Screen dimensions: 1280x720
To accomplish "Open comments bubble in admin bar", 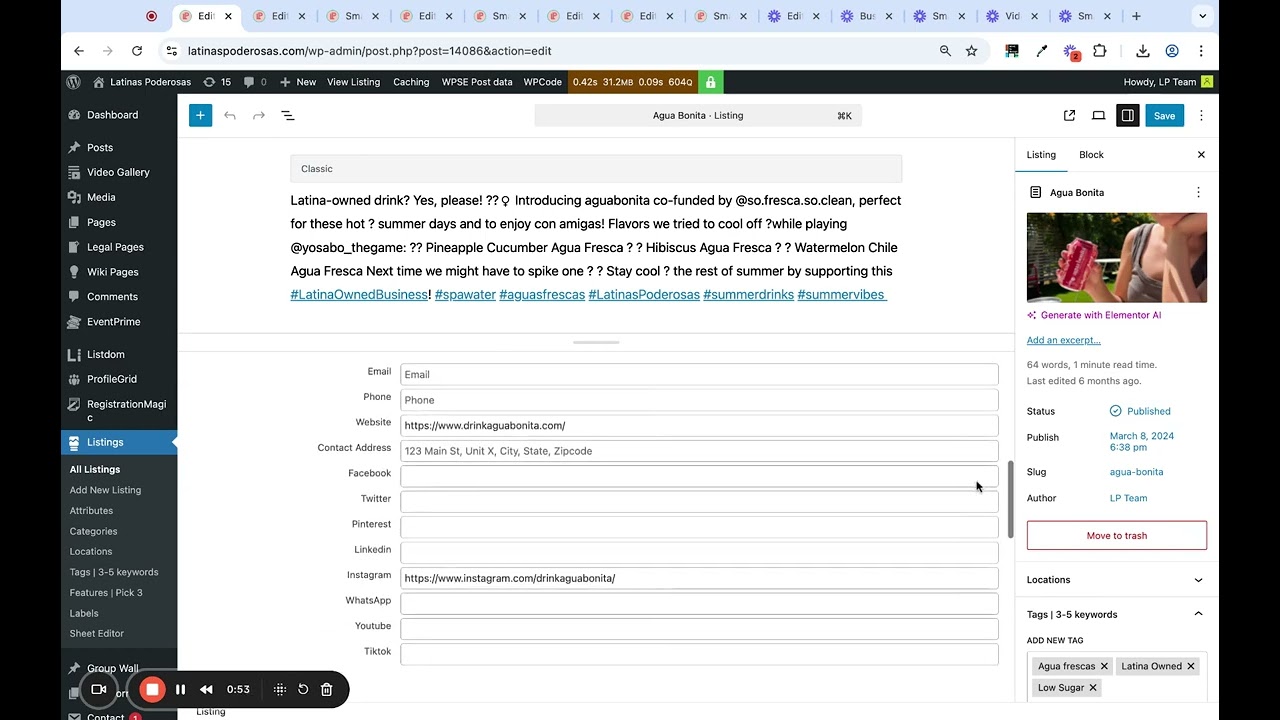I will pos(255,82).
